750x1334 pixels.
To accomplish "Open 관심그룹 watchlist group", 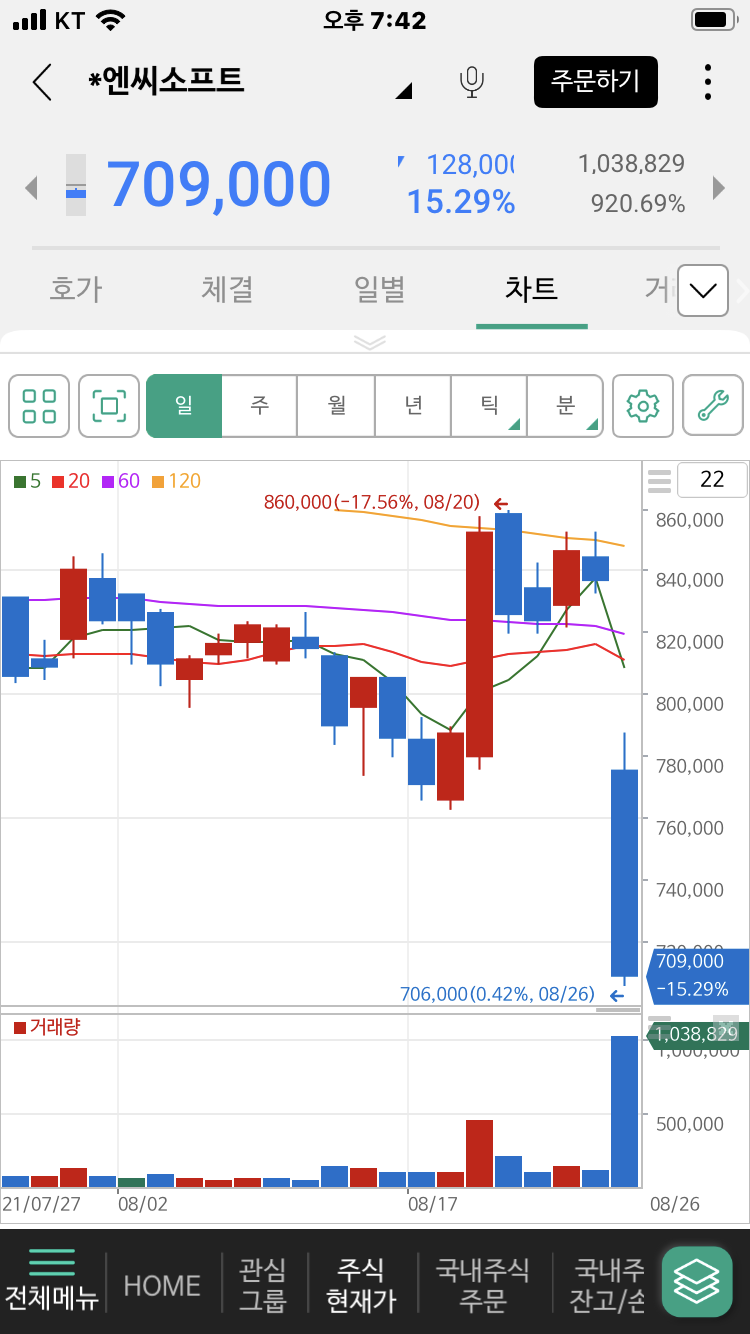I will (263, 1286).
